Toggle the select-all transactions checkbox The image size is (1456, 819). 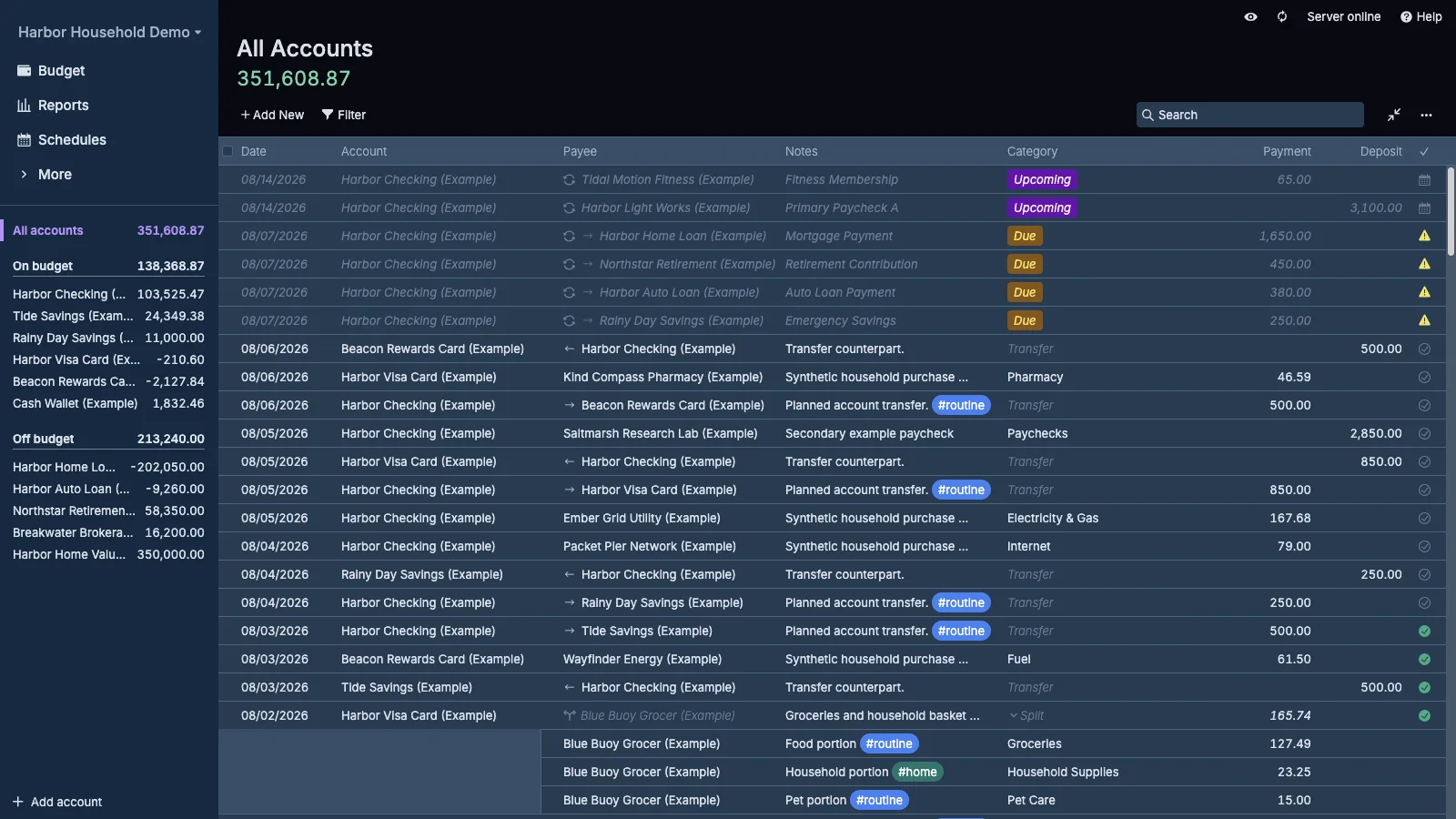(227, 151)
